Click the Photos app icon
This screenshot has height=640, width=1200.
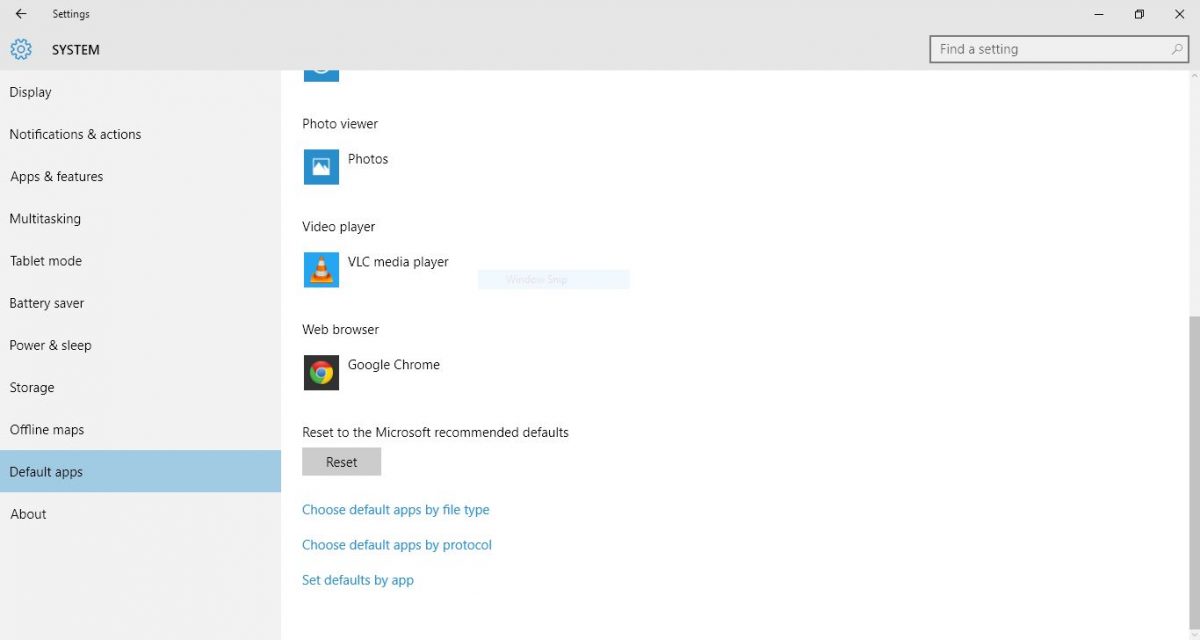321,167
